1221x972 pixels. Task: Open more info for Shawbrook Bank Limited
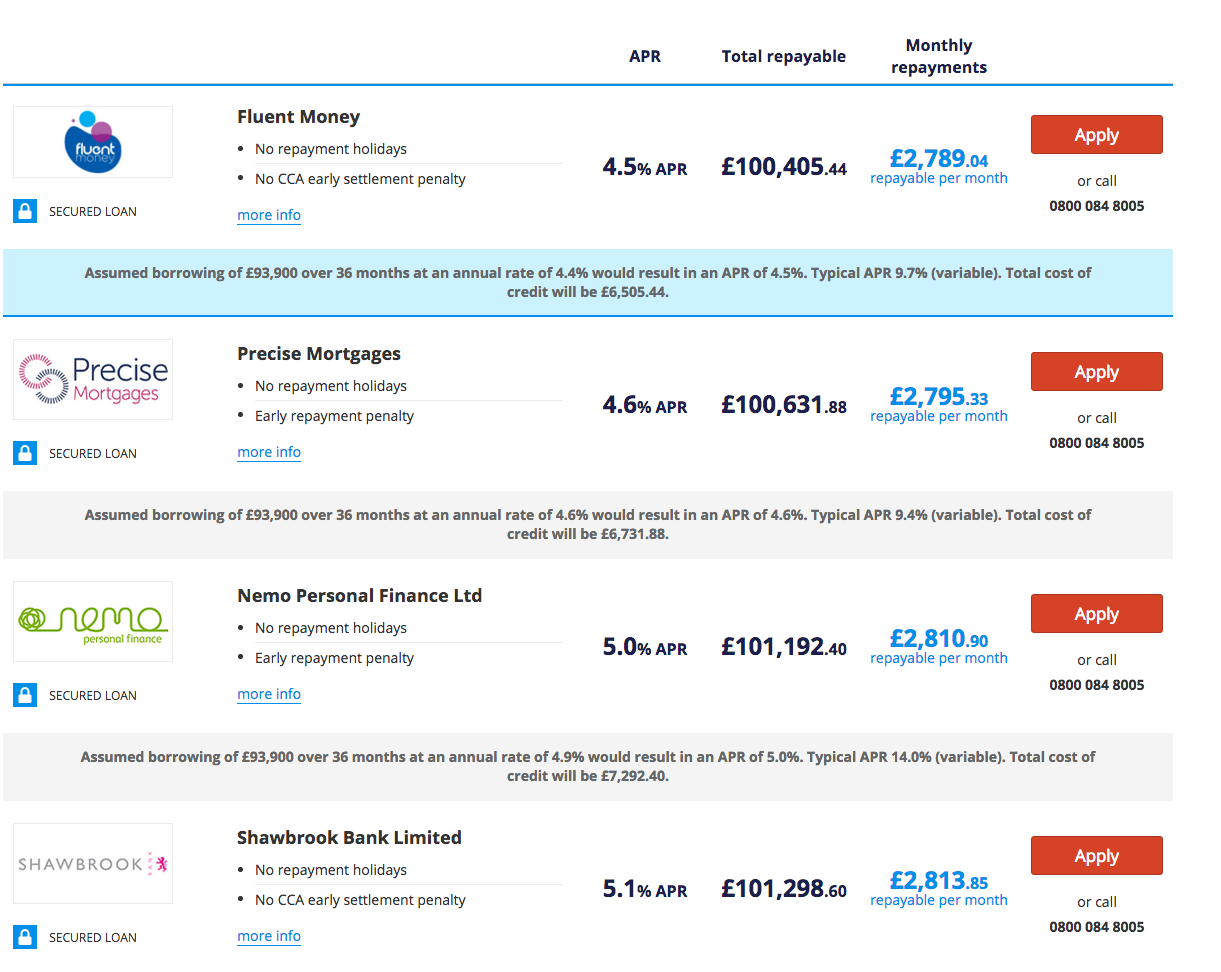click(269, 936)
